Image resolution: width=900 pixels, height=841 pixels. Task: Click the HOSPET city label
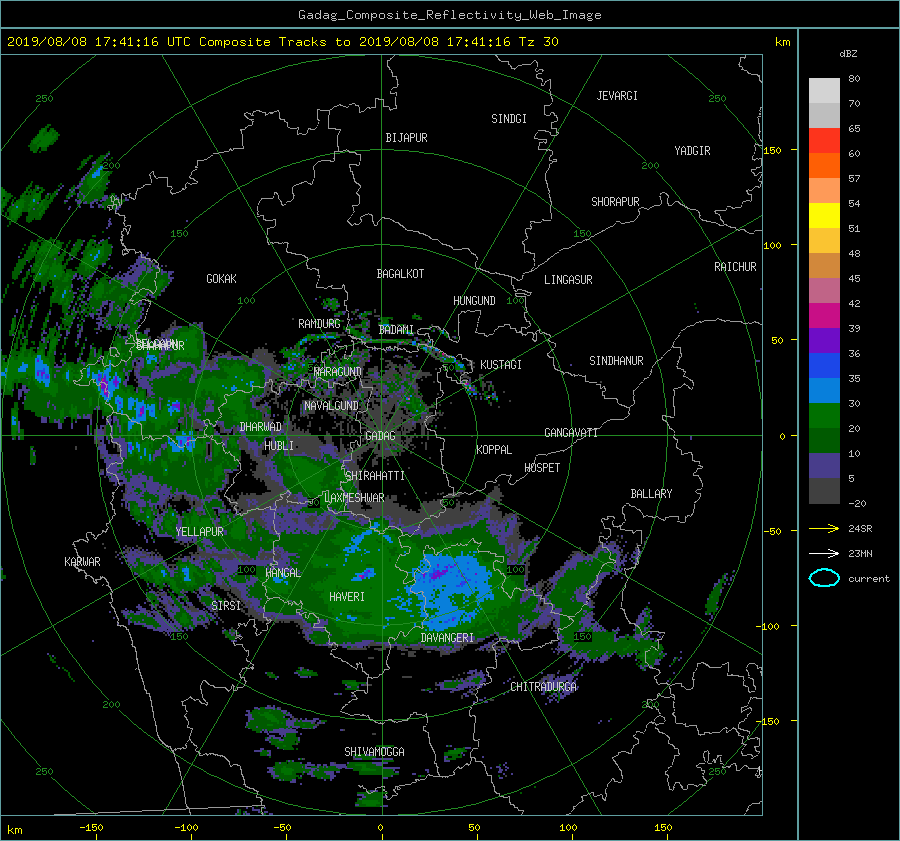click(542, 468)
